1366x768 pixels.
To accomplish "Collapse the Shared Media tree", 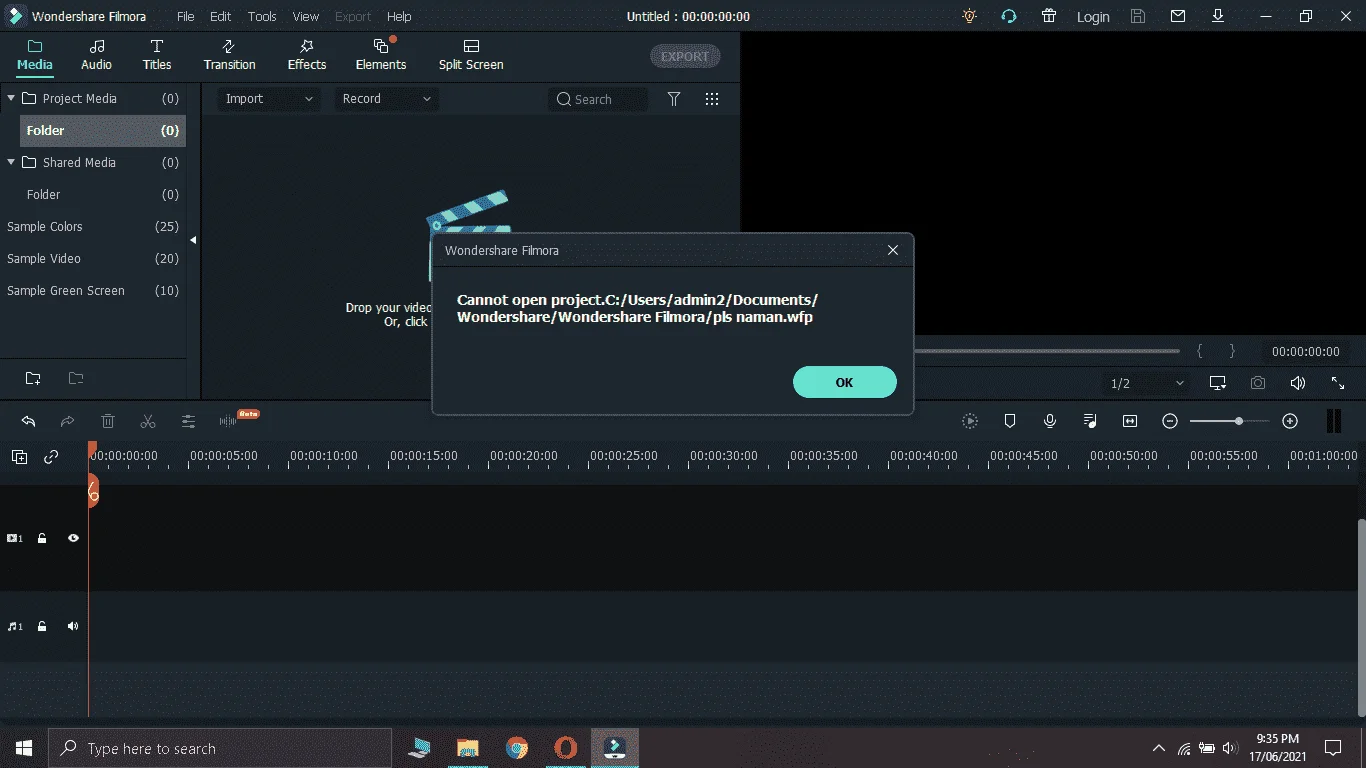I will click(x=11, y=162).
